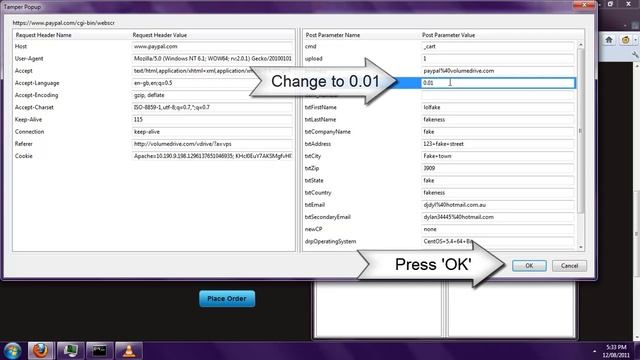This screenshot has width=640, height=360.
Task: Click the Post Parameter Name column header
Action: 333,35
